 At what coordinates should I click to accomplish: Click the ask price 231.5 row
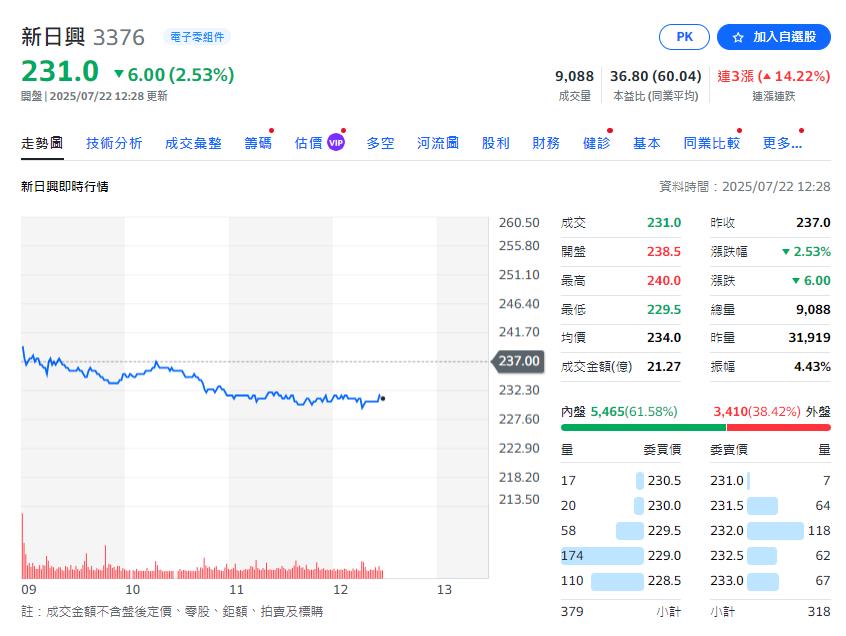tap(770, 505)
